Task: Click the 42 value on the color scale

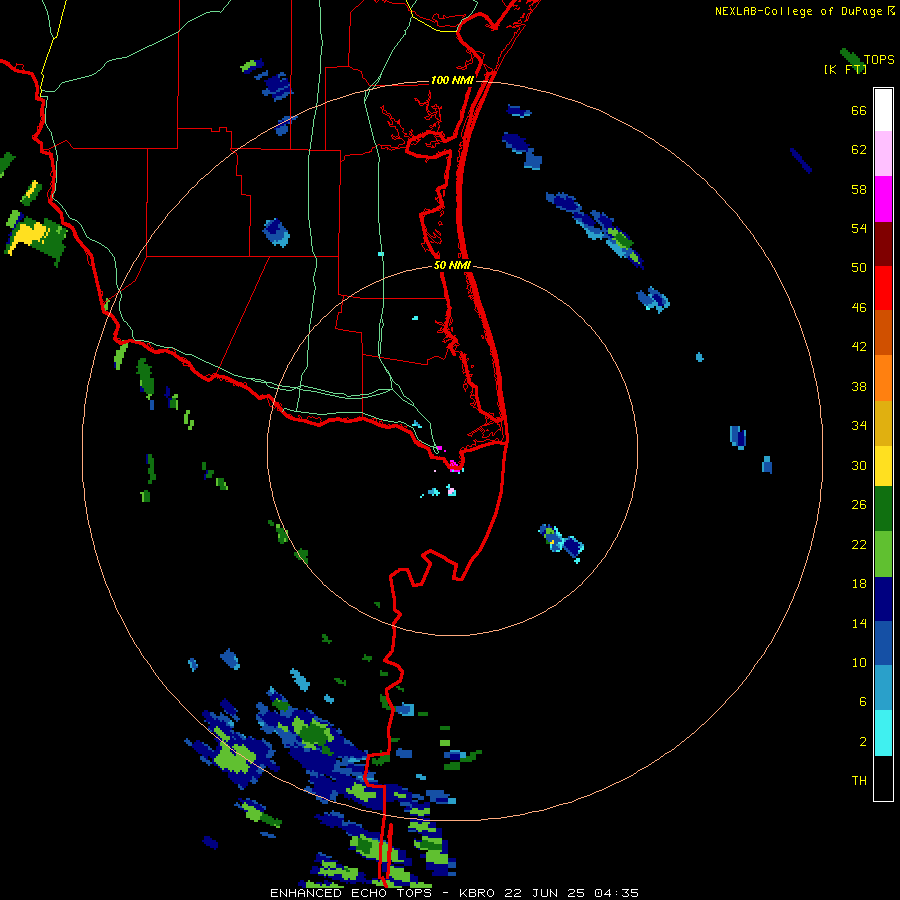Action: pyautogui.click(x=859, y=347)
